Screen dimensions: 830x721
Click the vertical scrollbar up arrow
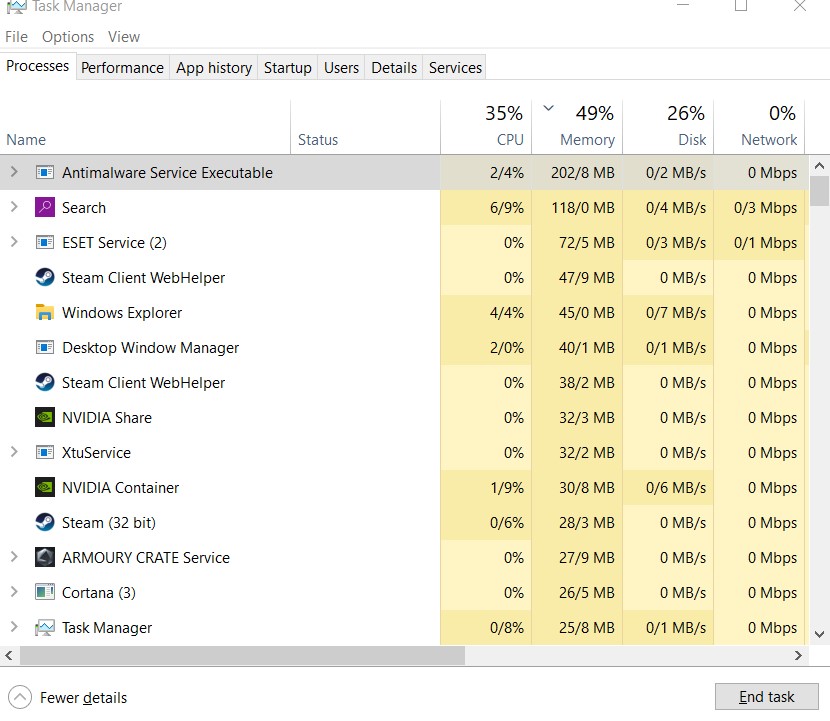(819, 166)
